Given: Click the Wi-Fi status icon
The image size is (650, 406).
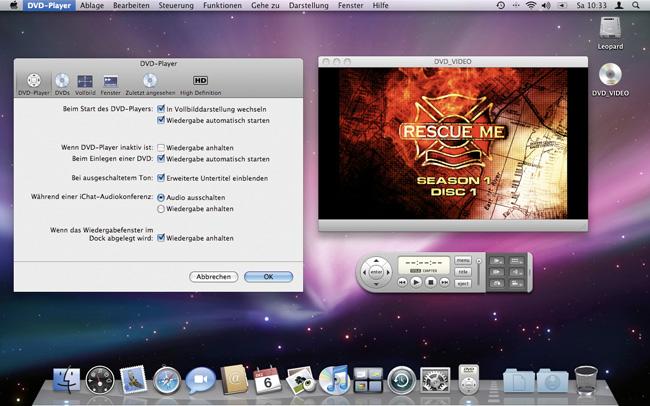Looking at the screenshot, I should [x=531, y=5].
